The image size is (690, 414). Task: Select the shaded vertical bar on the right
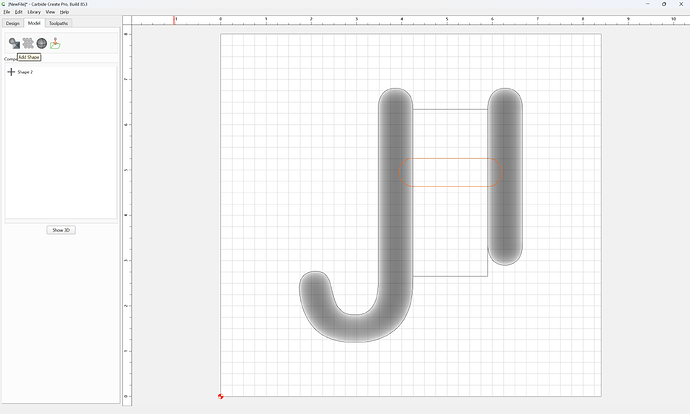[505, 176]
